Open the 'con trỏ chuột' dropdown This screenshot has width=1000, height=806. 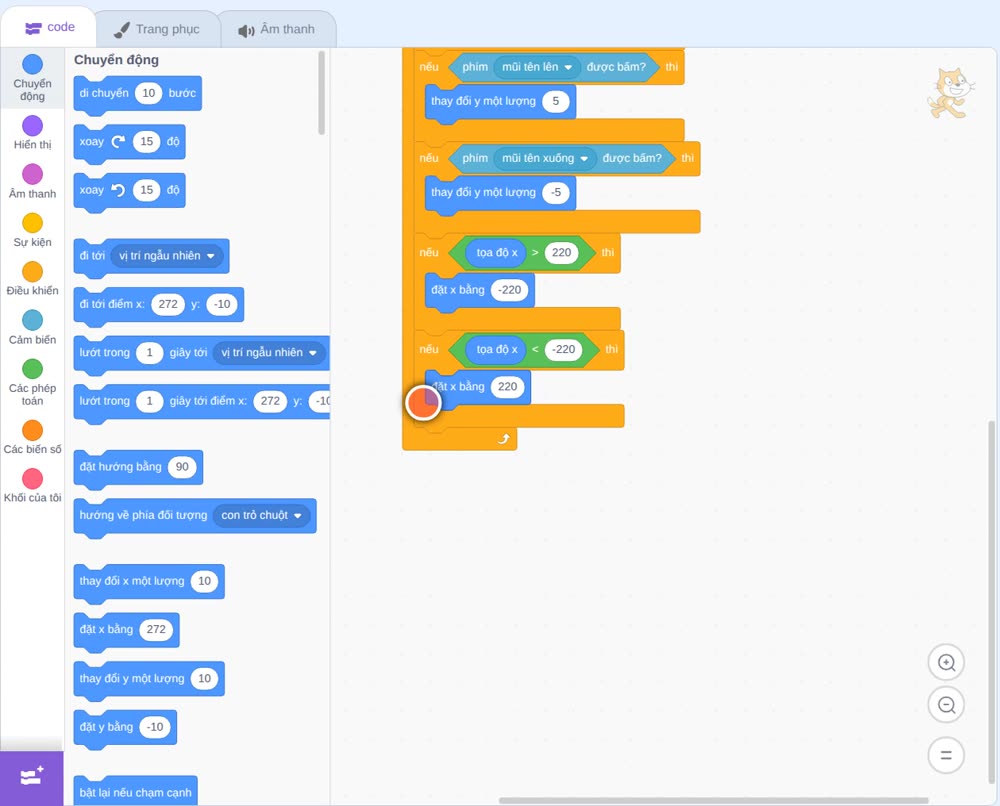click(x=261, y=515)
